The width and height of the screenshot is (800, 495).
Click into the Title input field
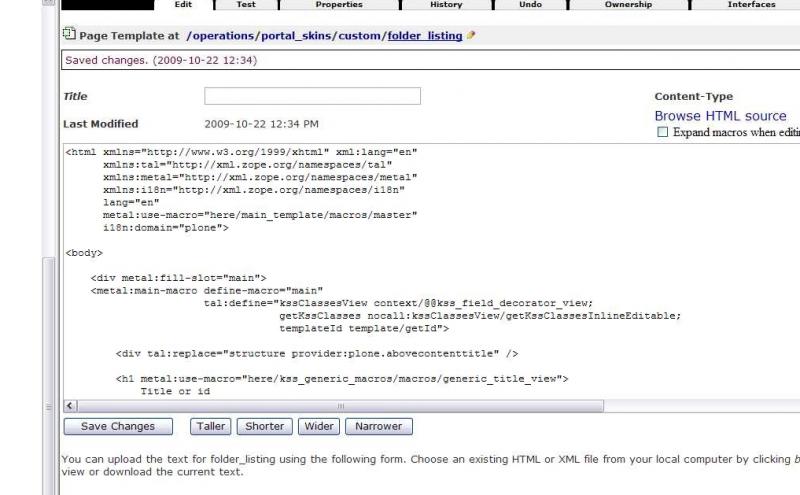(x=312, y=96)
